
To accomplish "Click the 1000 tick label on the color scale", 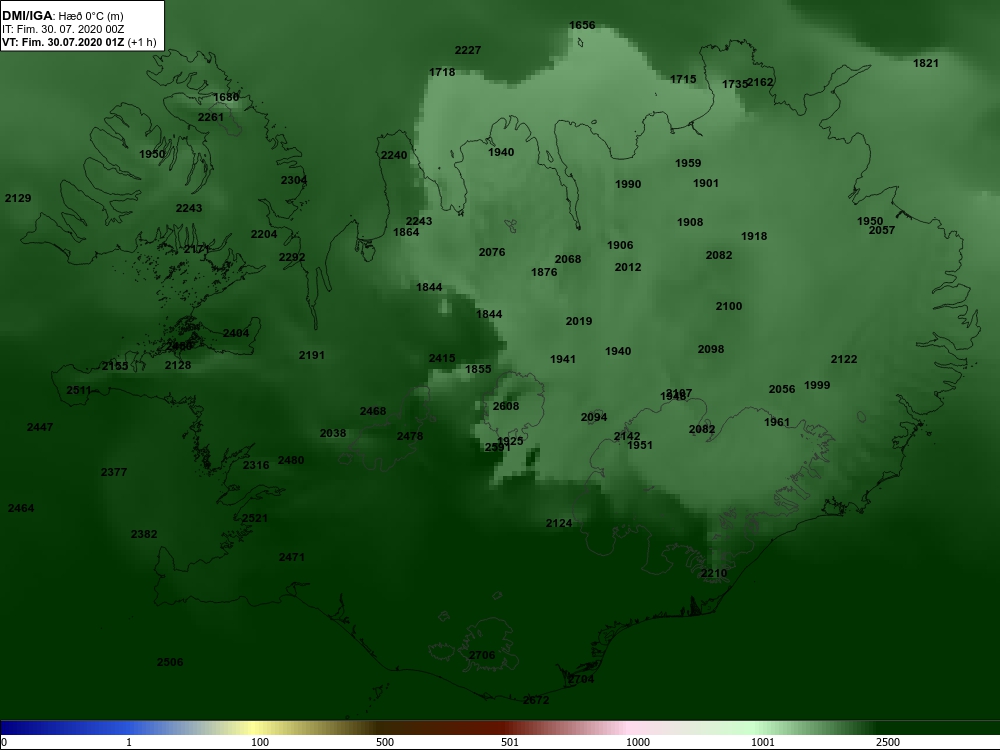I will pyautogui.click(x=638, y=742).
